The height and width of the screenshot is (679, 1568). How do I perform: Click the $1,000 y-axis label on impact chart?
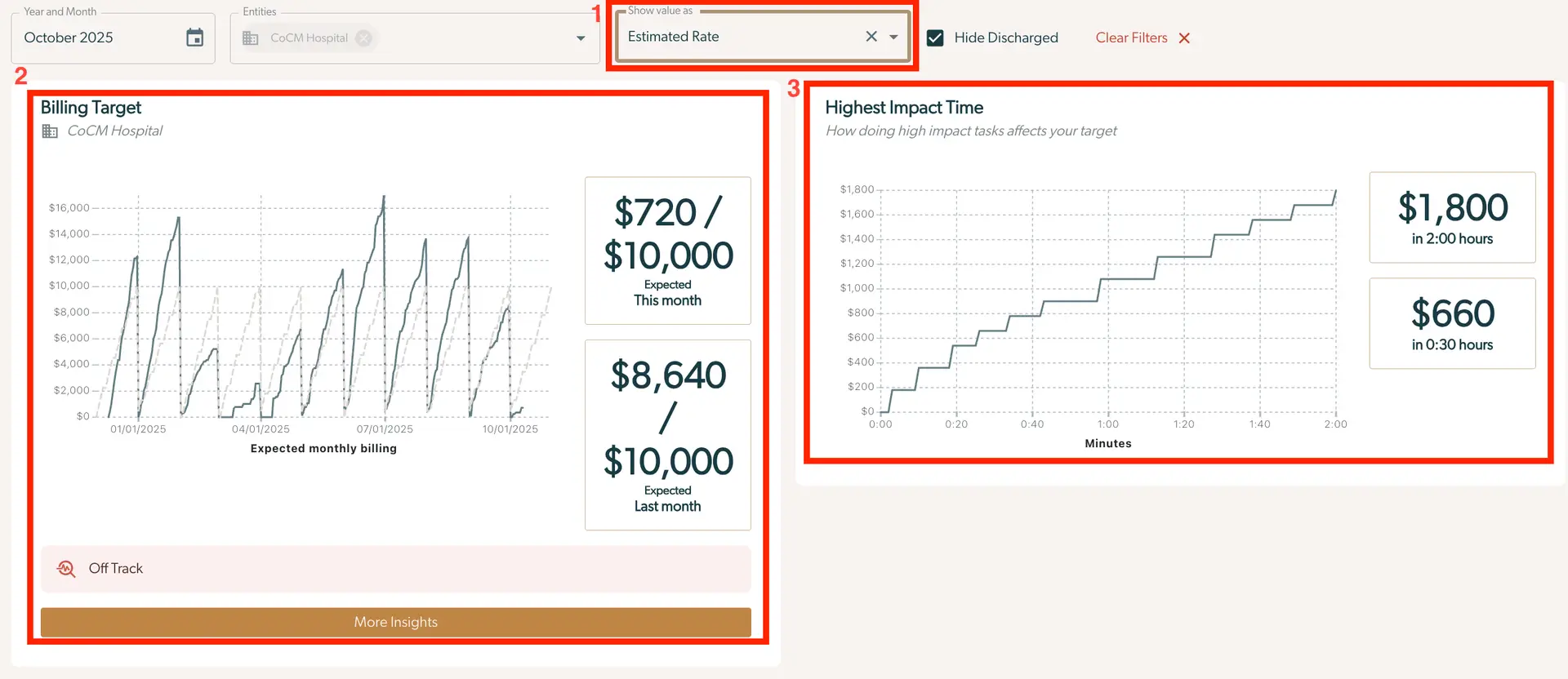coord(857,288)
